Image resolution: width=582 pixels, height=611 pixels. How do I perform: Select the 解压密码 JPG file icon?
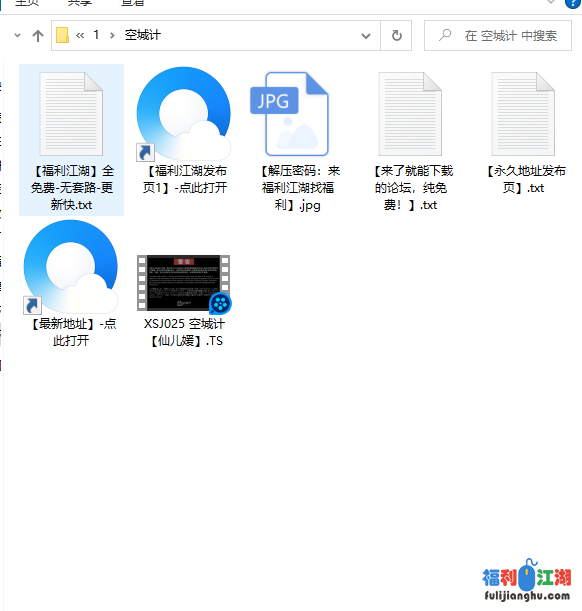coord(290,114)
